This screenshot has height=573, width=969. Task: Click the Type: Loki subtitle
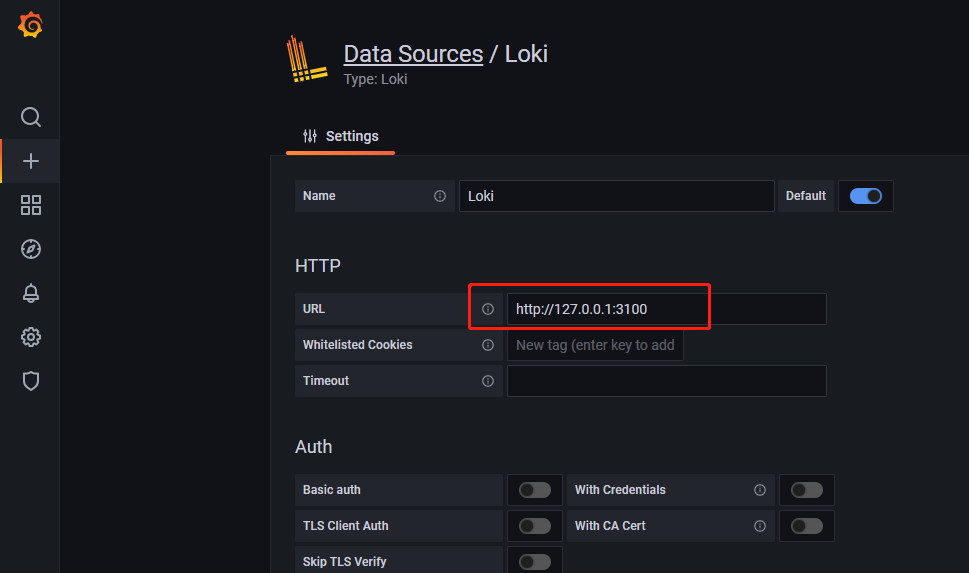375,79
